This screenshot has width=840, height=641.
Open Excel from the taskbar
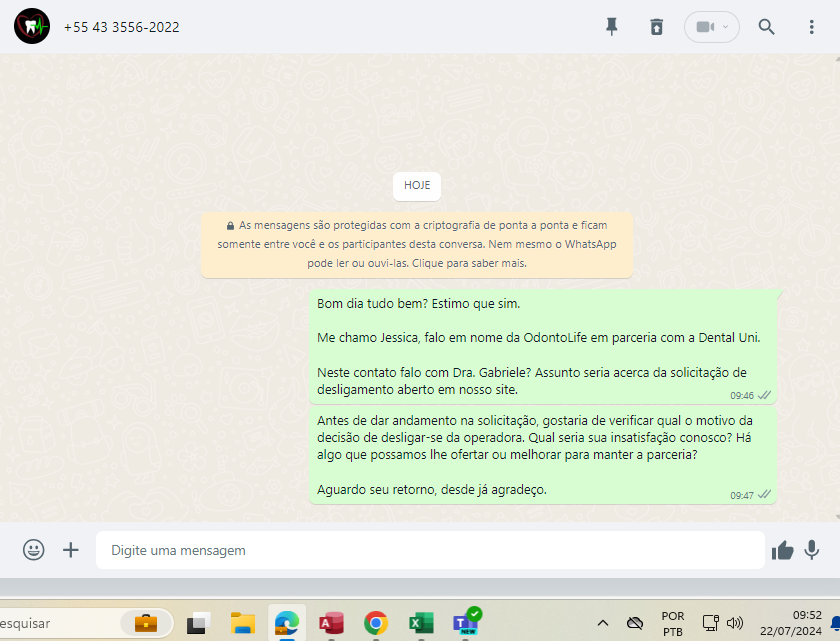pyautogui.click(x=421, y=623)
